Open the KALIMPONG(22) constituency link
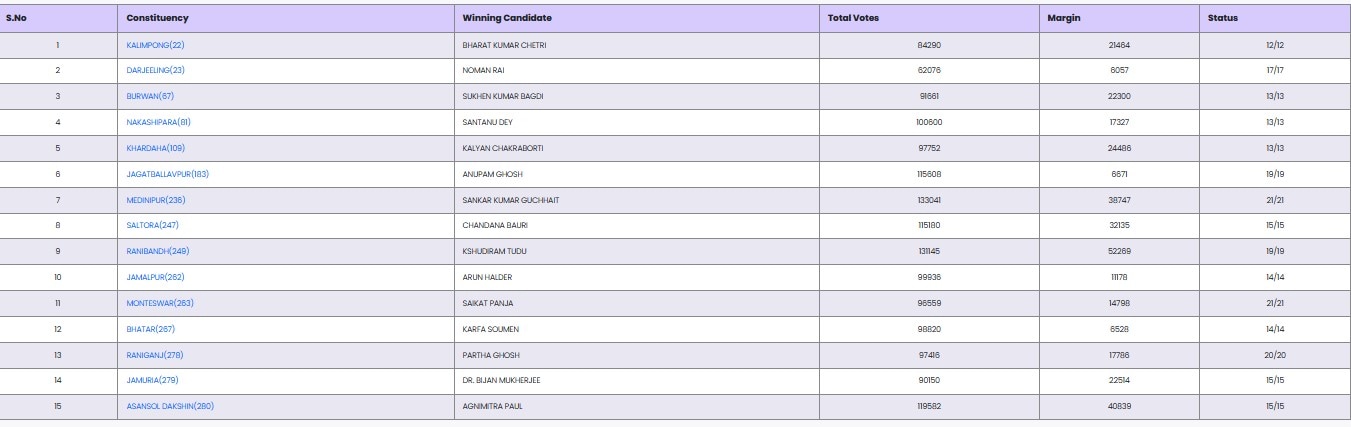Image resolution: width=1351 pixels, height=427 pixels. 155,45
